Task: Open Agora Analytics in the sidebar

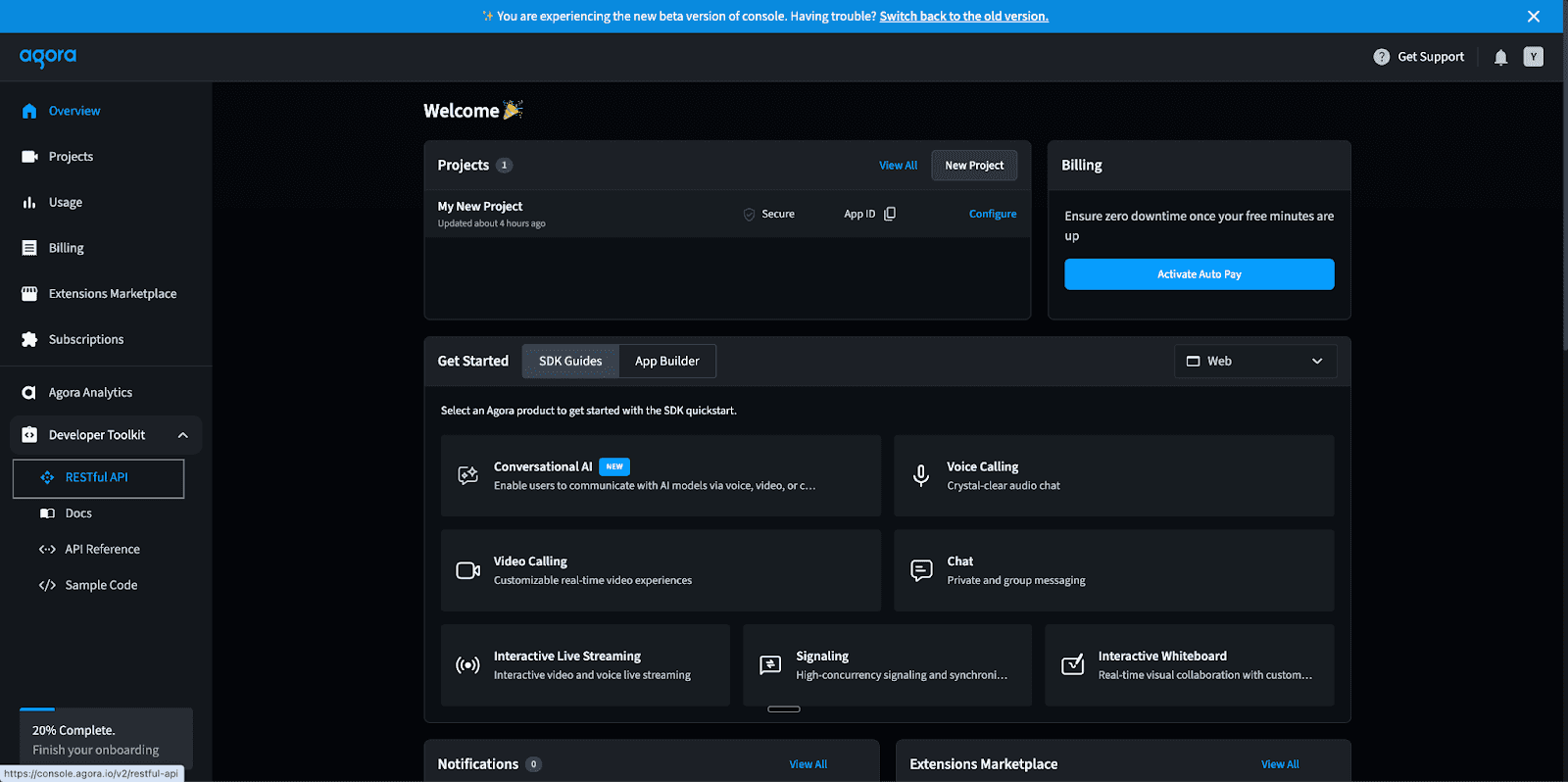Action: [90, 393]
